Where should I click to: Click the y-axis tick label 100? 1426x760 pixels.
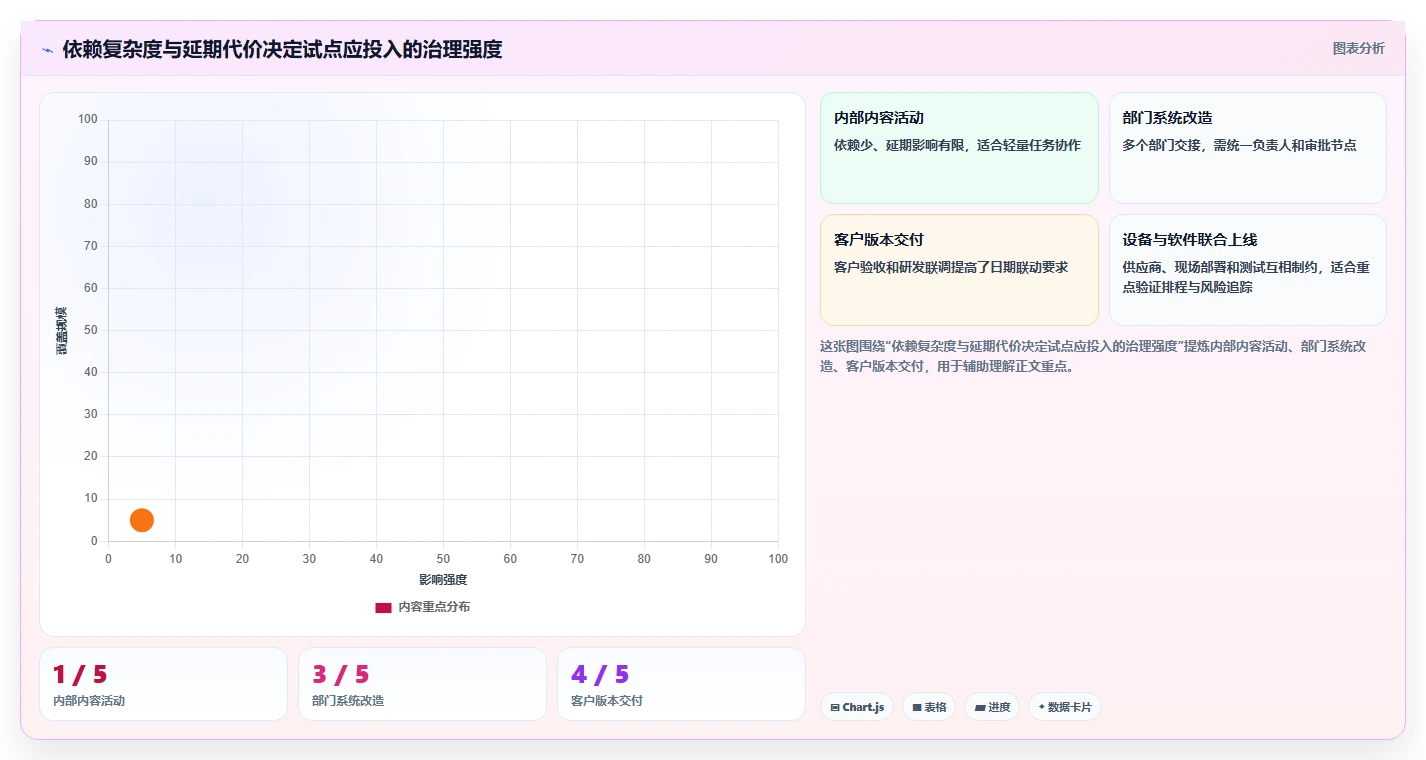[88, 120]
